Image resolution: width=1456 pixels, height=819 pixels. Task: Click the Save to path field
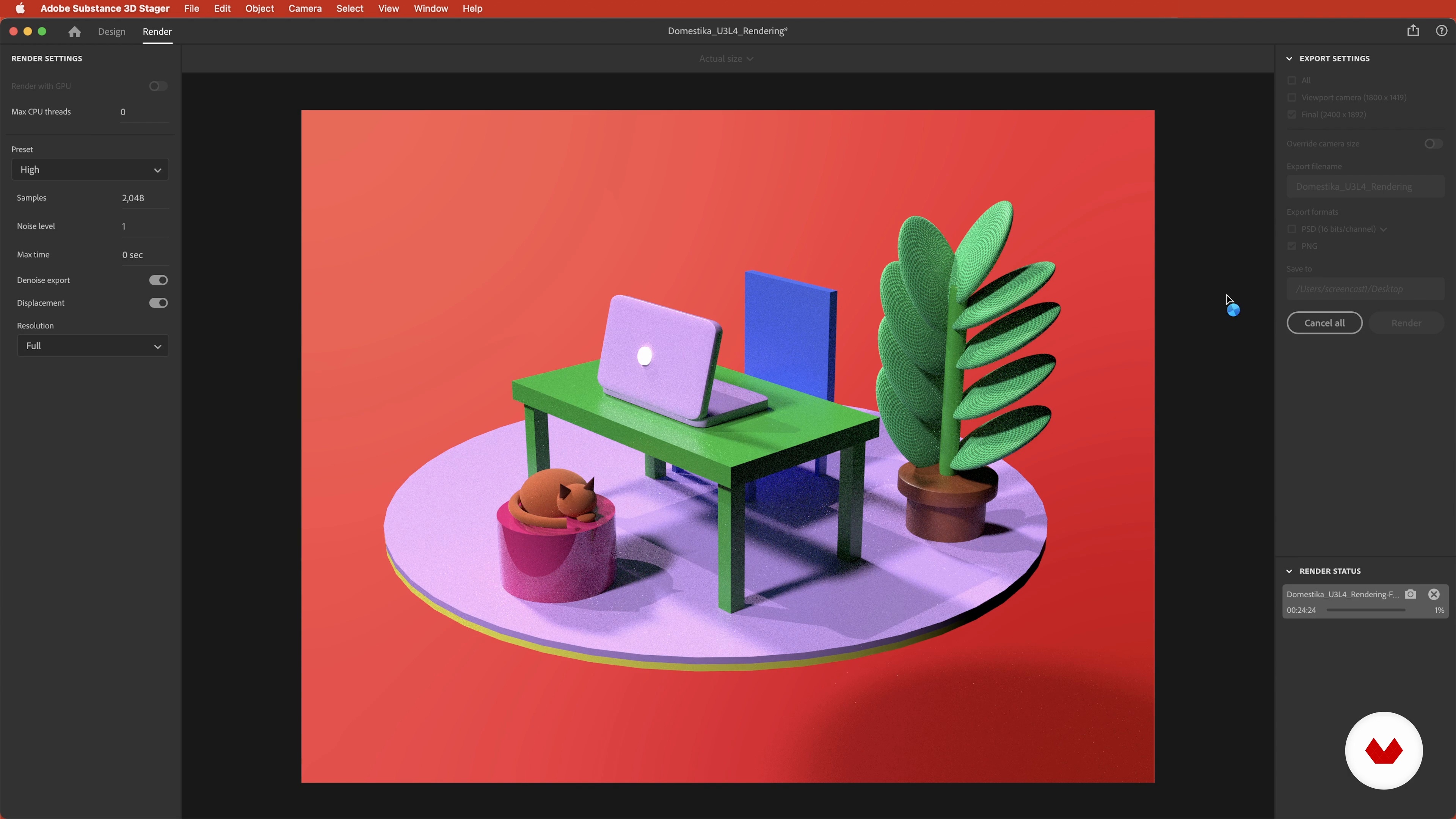click(1365, 289)
